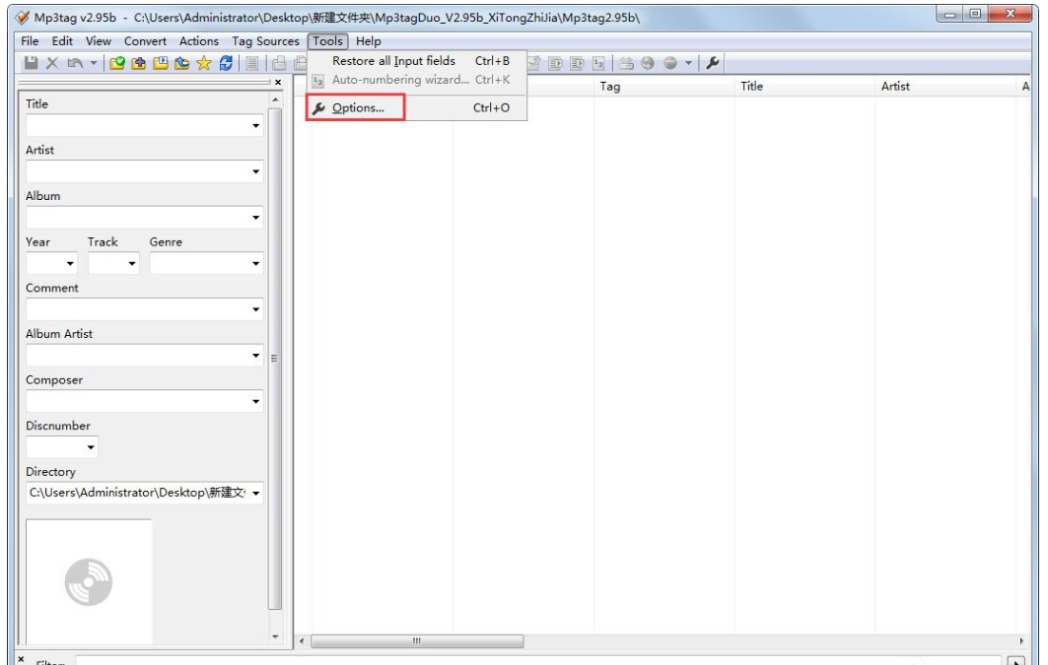The height and width of the screenshot is (665, 1048).
Task: Click the Filter text input box
Action: tap(538, 660)
